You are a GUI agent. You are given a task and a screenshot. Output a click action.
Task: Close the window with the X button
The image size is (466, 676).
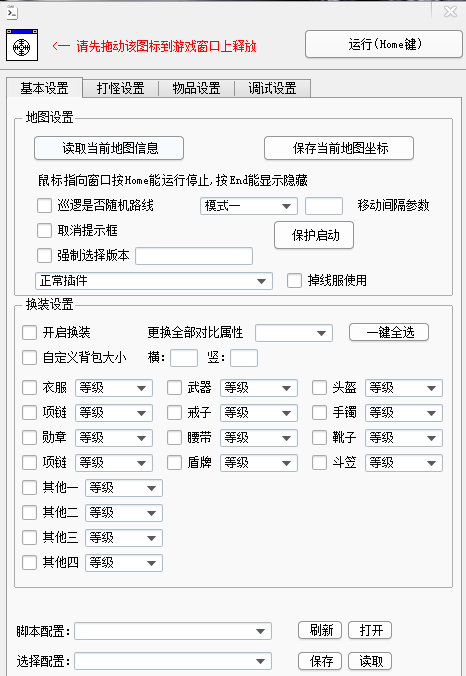pos(450,12)
